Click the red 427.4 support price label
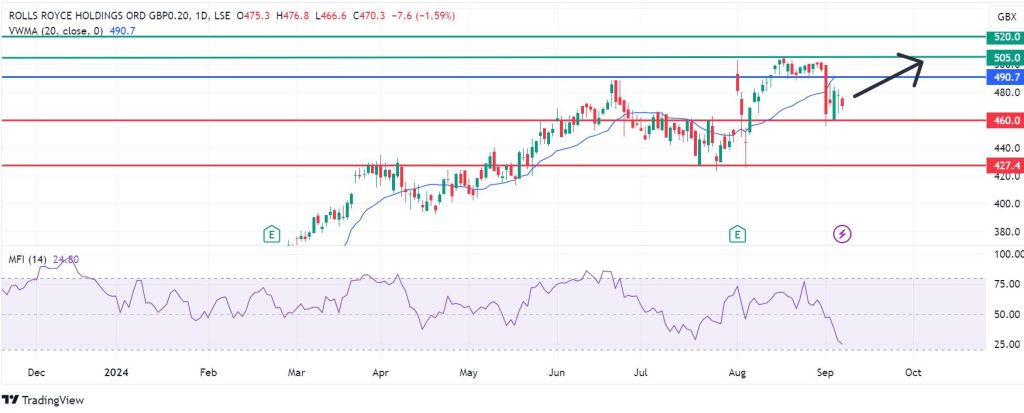1024x413 pixels. 1006,165
